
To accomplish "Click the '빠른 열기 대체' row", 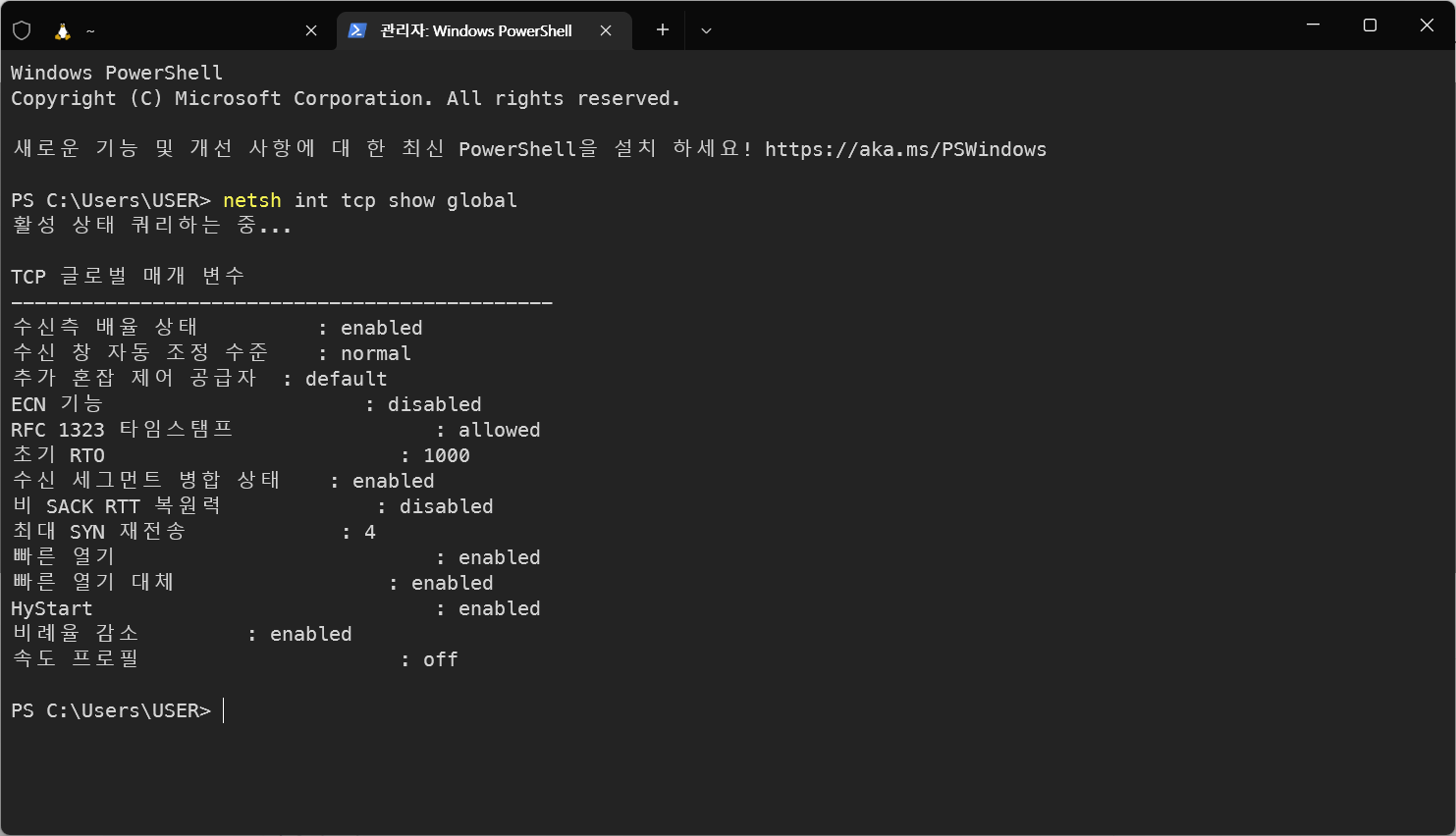I will [x=252, y=583].
